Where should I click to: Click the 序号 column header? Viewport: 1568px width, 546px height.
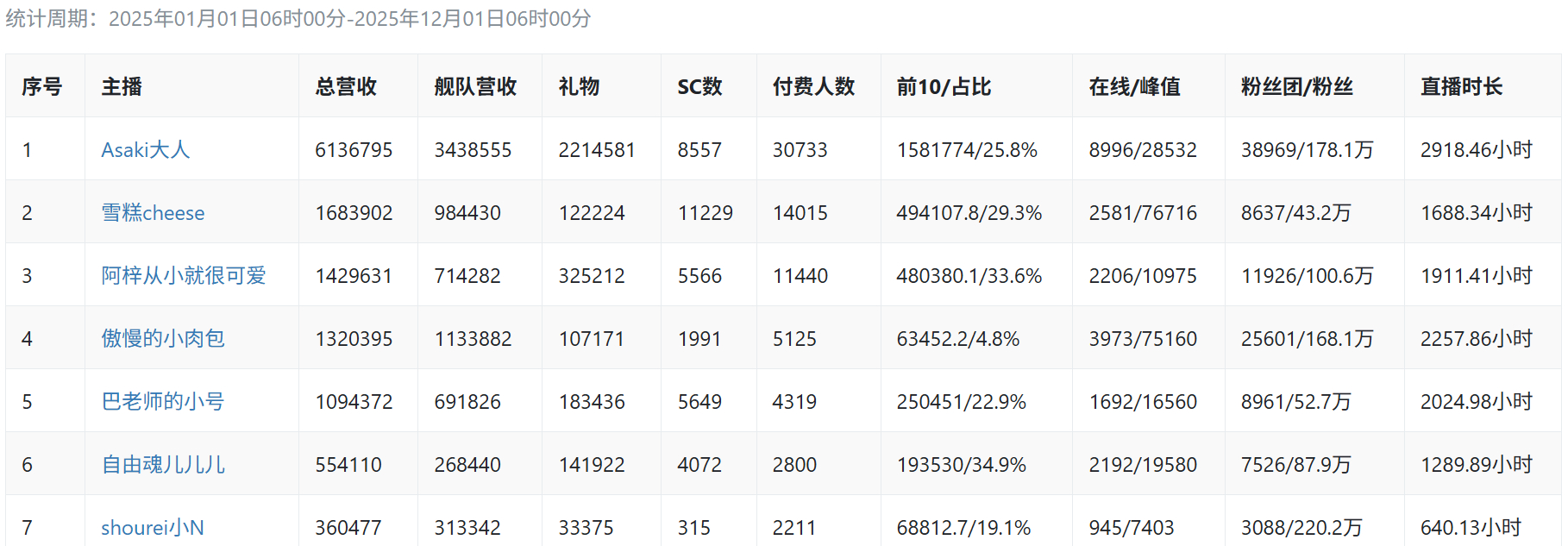point(42,87)
